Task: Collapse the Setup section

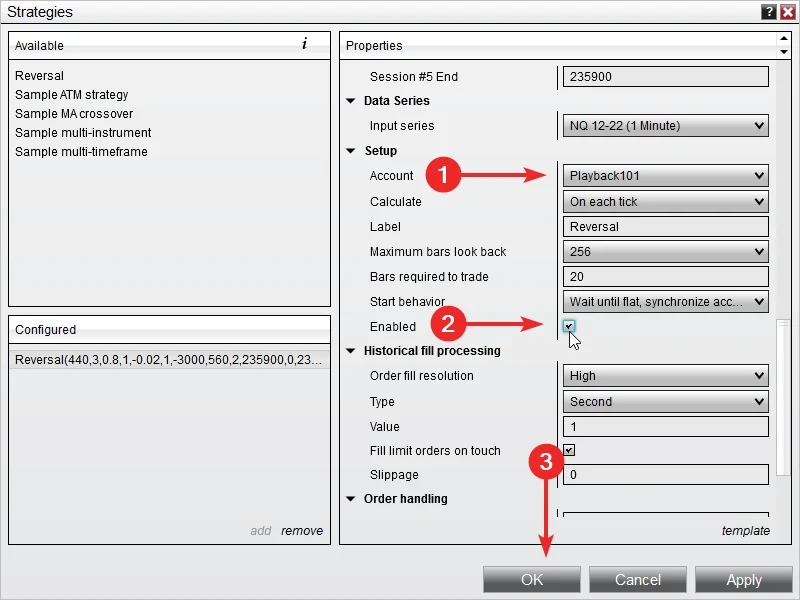Action: coord(351,151)
